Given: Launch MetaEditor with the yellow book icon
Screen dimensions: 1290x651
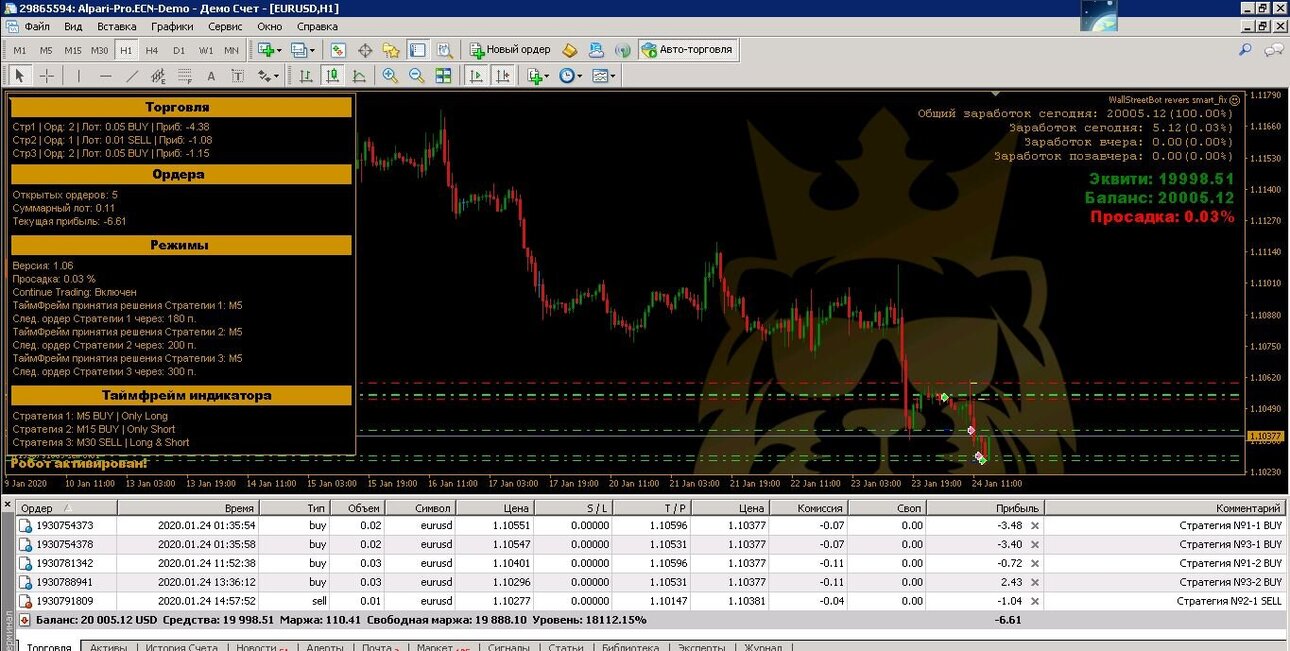Looking at the screenshot, I should point(570,49).
